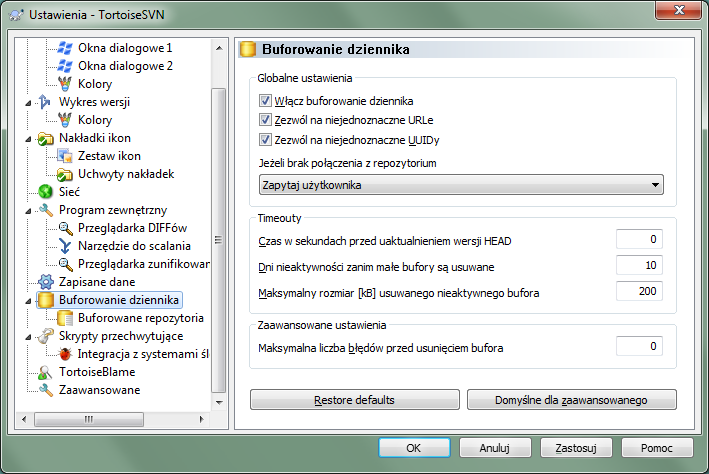Click the Okna dialogowe 2 icon
Viewport: 709px width, 474px height.
(65, 66)
